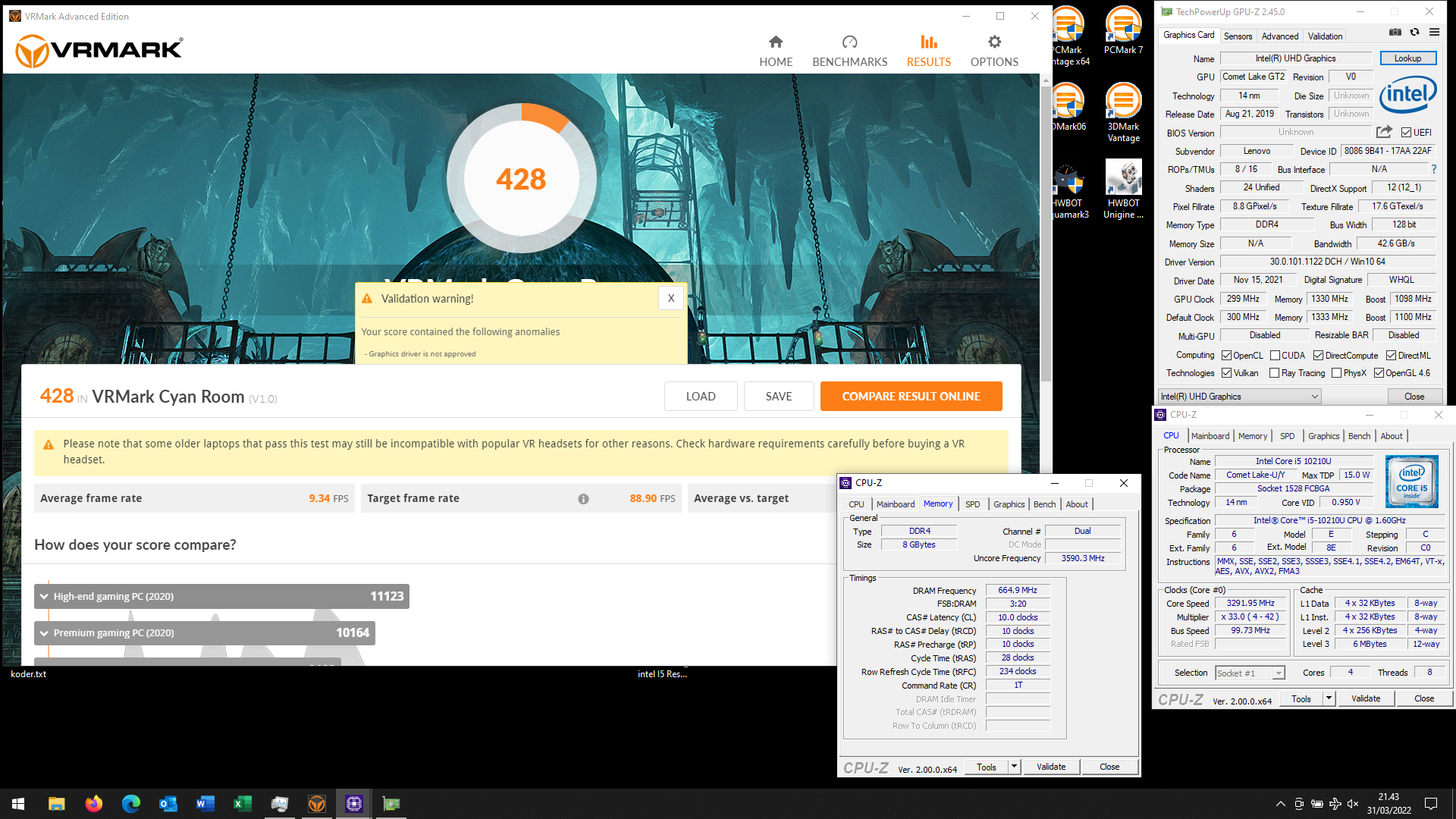Screen dimensions: 1456x819
Task: Toggle DirectCompute checkbox in GPU-Z
Action: [x=1319, y=356]
